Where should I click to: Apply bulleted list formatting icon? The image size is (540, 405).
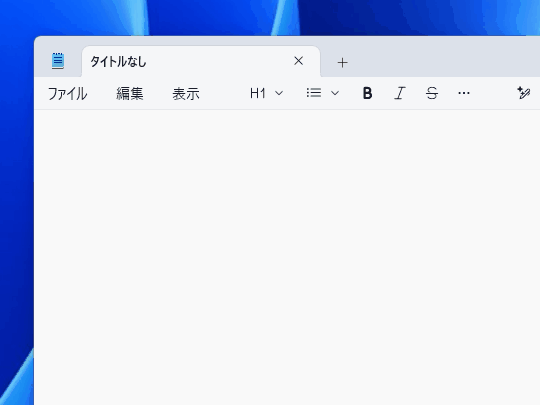coord(314,93)
